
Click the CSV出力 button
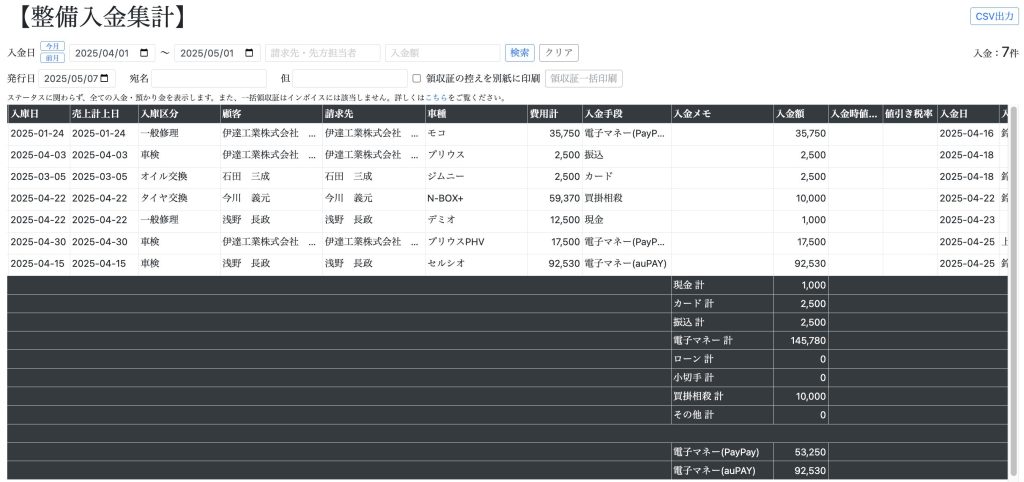point(993,16)
